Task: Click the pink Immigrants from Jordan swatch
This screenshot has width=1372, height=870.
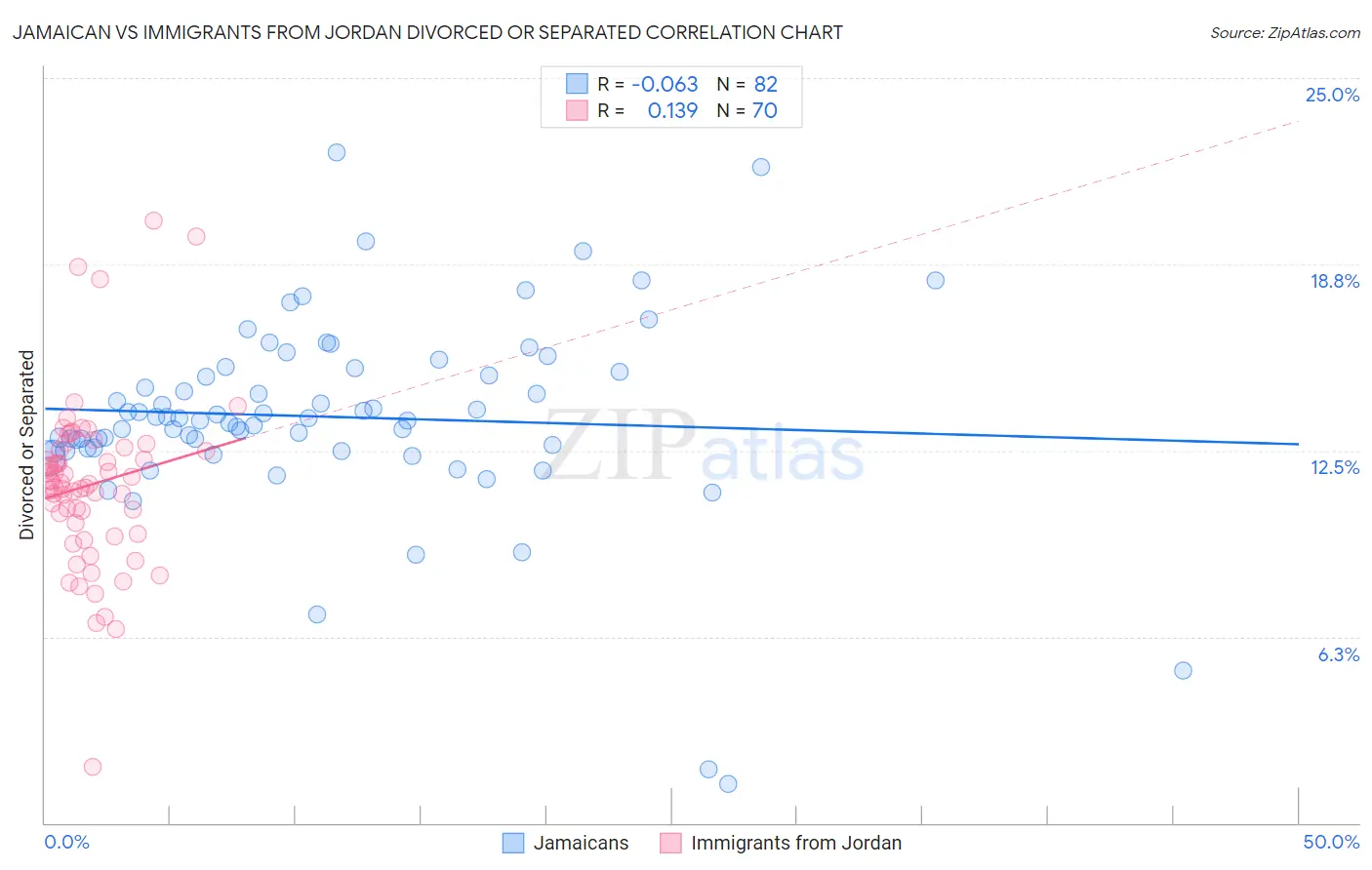Action: pyautogui.click(x=670, y=843)
